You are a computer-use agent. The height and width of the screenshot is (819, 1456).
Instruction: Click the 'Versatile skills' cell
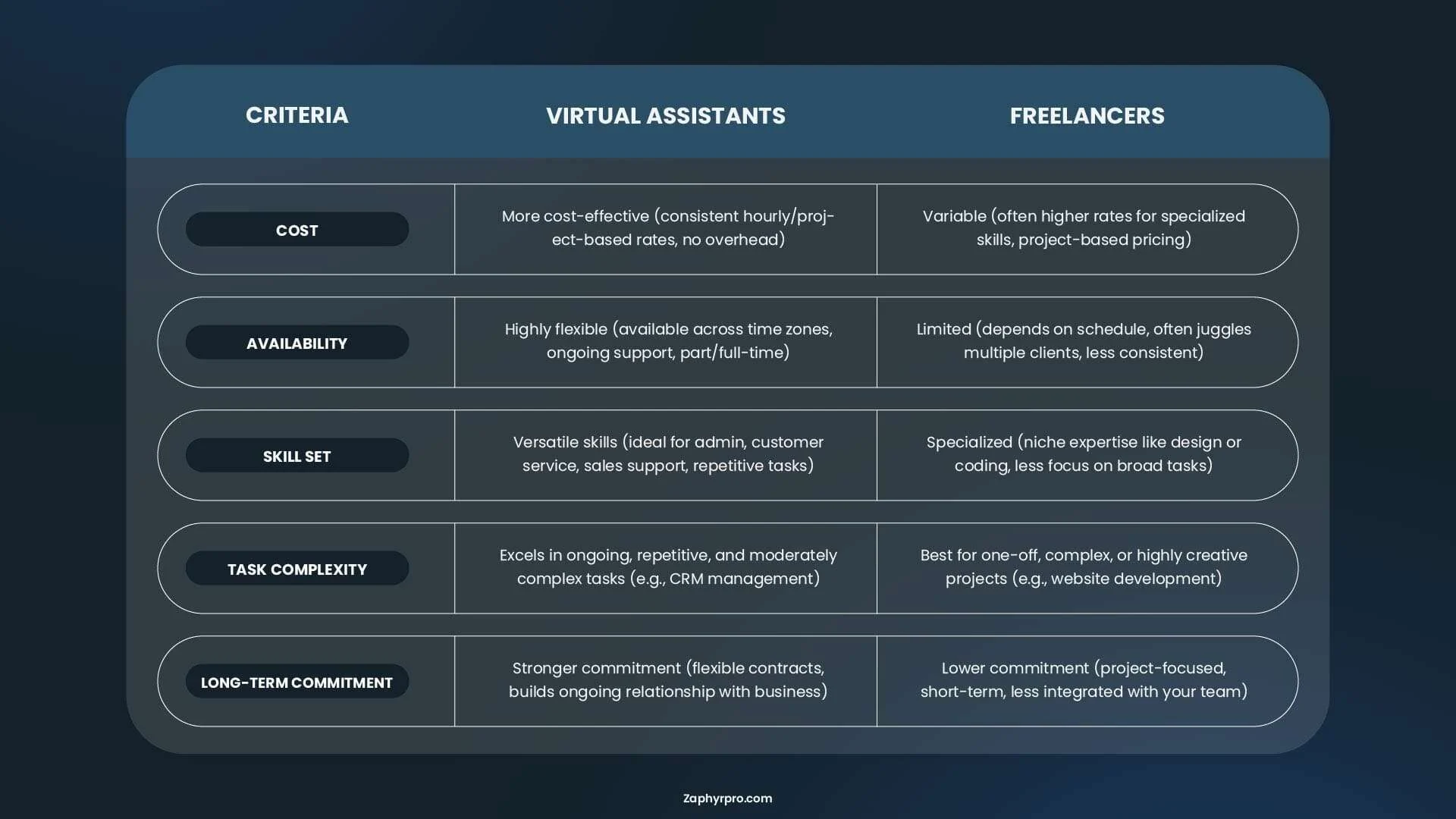coord(666,455)
